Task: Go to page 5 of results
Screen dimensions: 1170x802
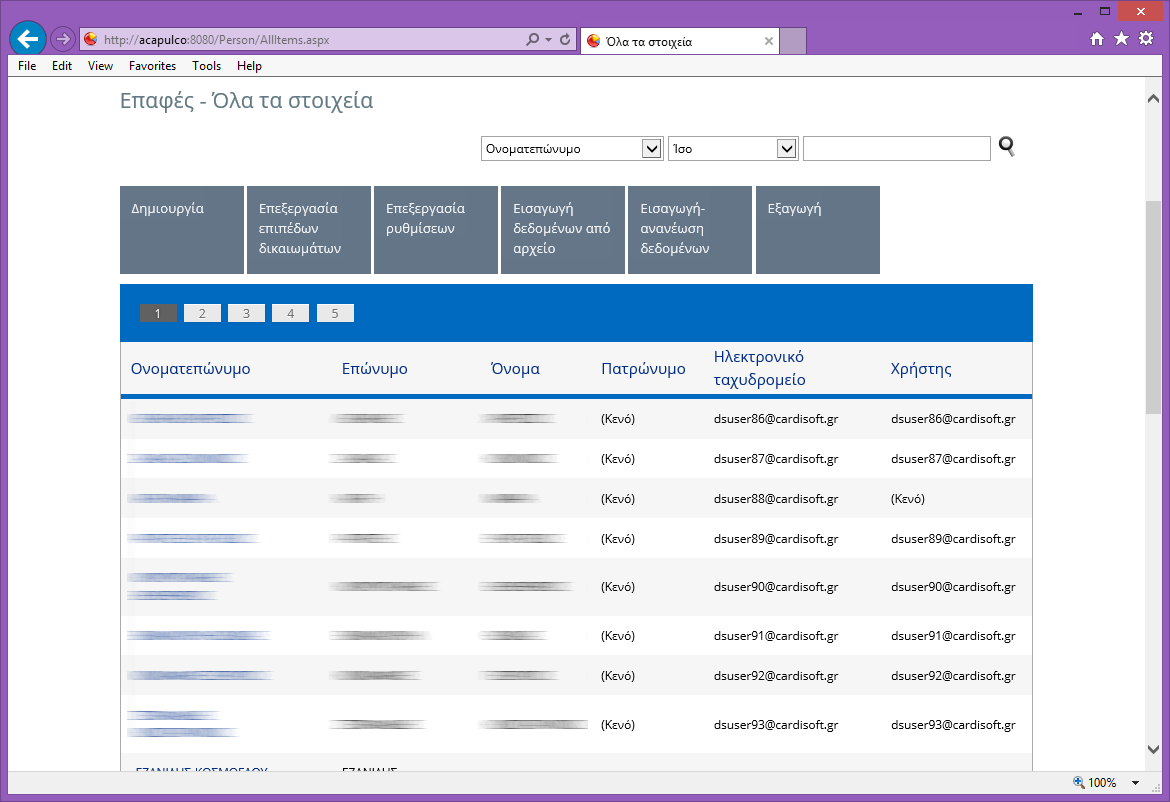Action: 335,313
